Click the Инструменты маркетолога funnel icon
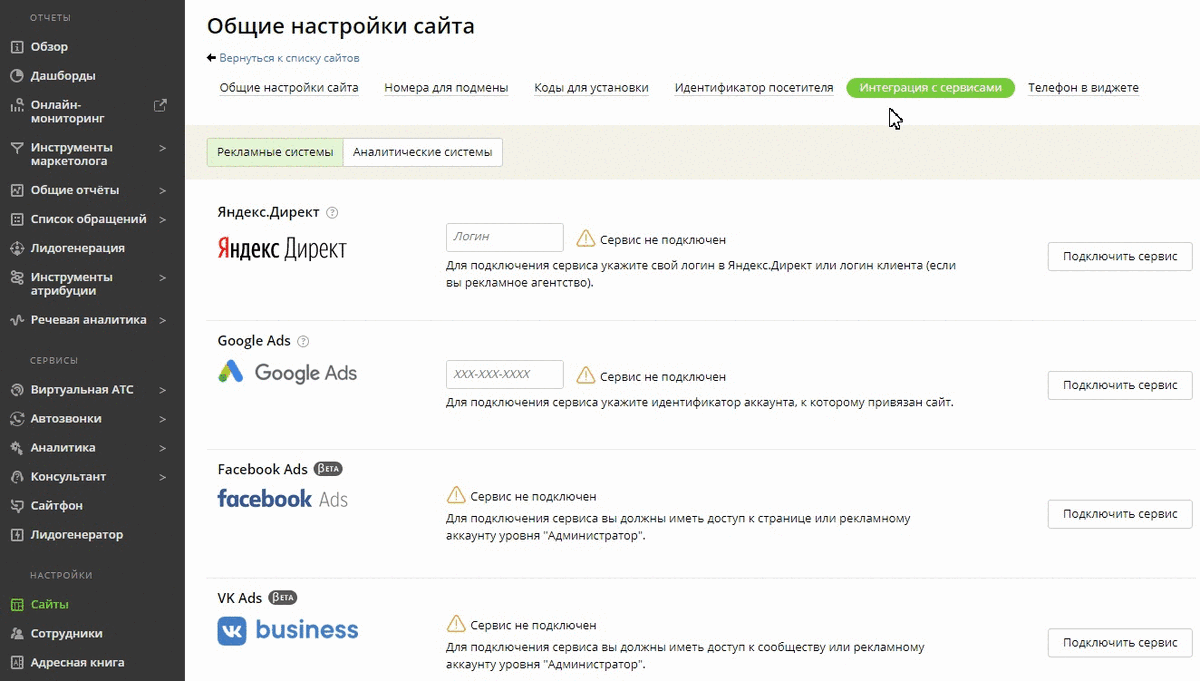This screenshot has height=681, width=1200. pos(16,148)
